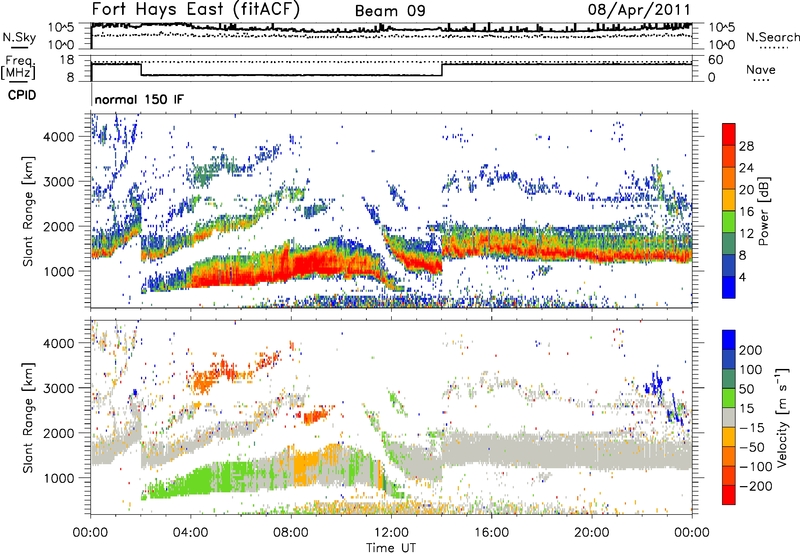Click the 'N.Search' legend label
This screenshot has width=800, height=554.
[772, 37]
